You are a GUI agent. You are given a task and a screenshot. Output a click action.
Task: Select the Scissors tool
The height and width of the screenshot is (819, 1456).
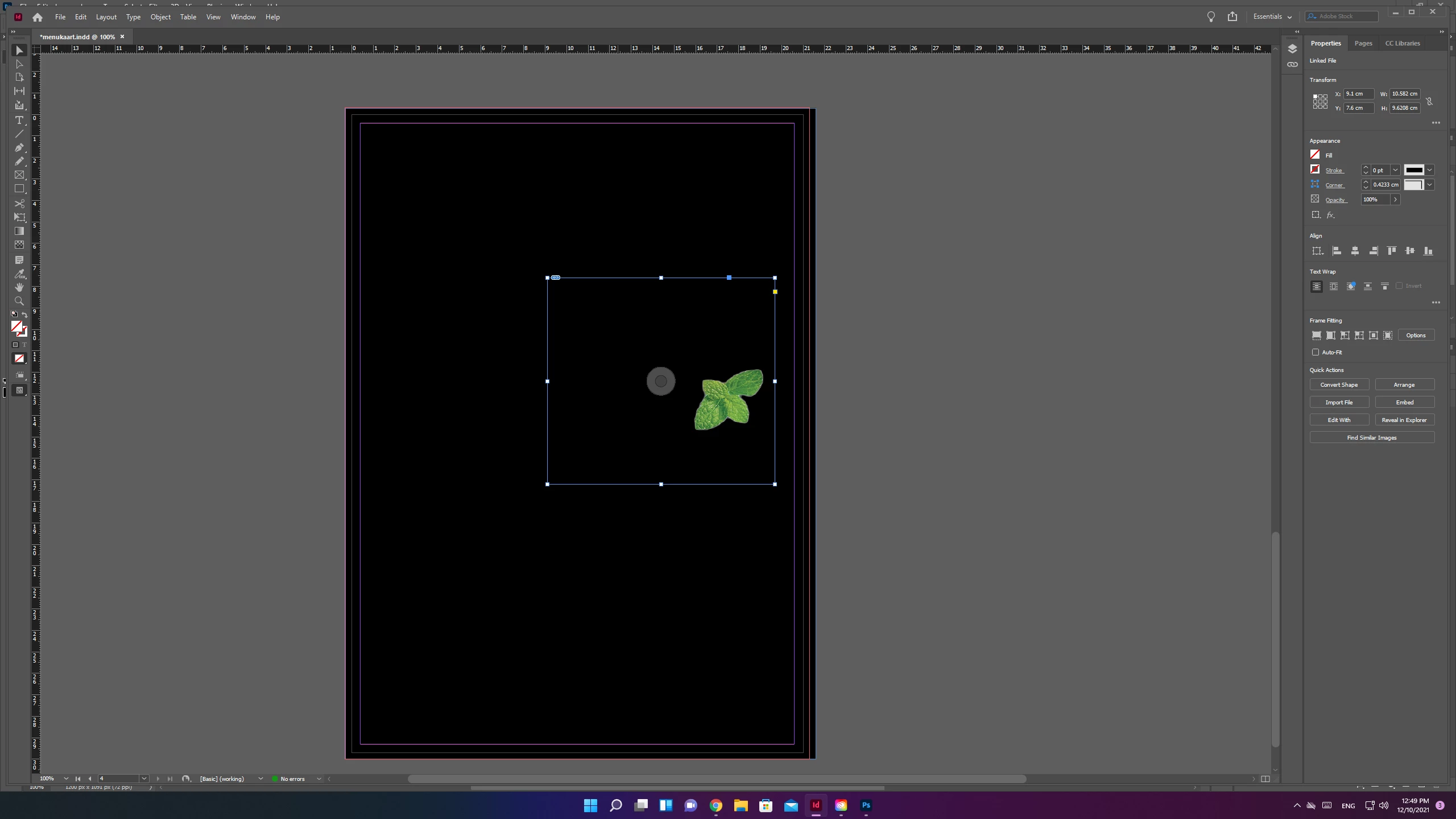(x=19, y=203)
